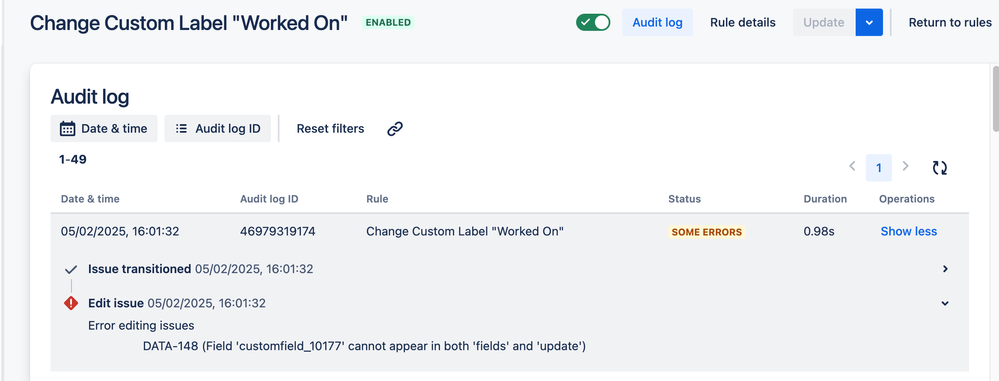Click the list icon in Audit log ID filter
This screenshot has width=999, height=381.
pos(182,129)
